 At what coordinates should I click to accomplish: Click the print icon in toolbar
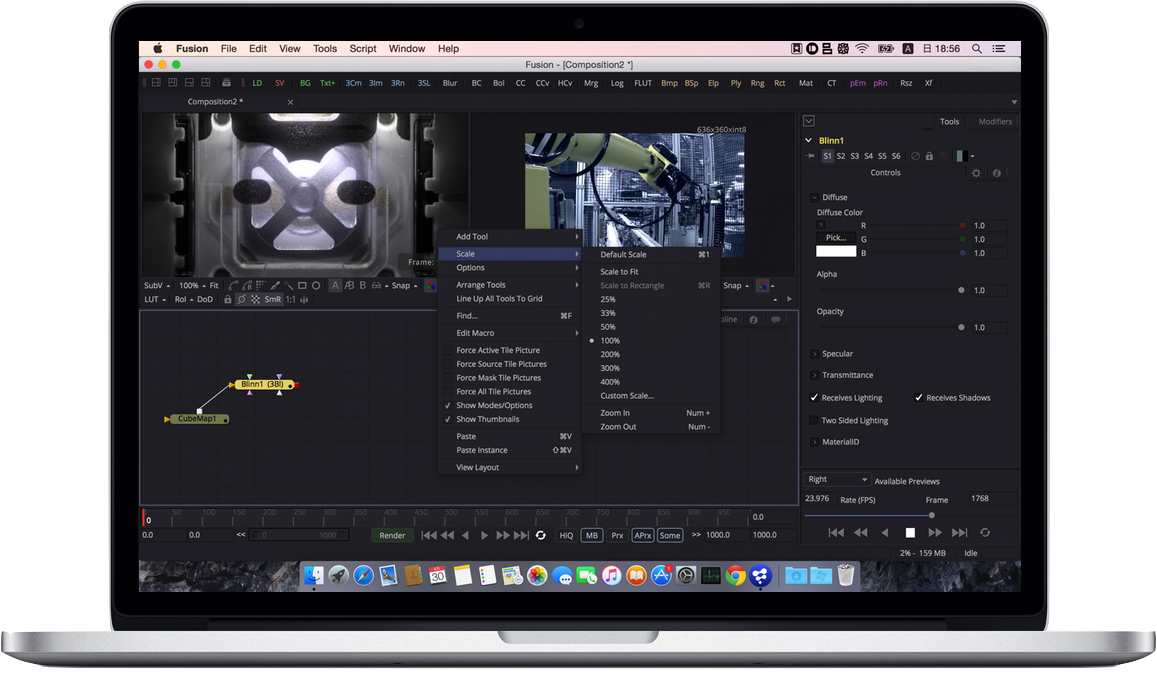click(227, 83)
